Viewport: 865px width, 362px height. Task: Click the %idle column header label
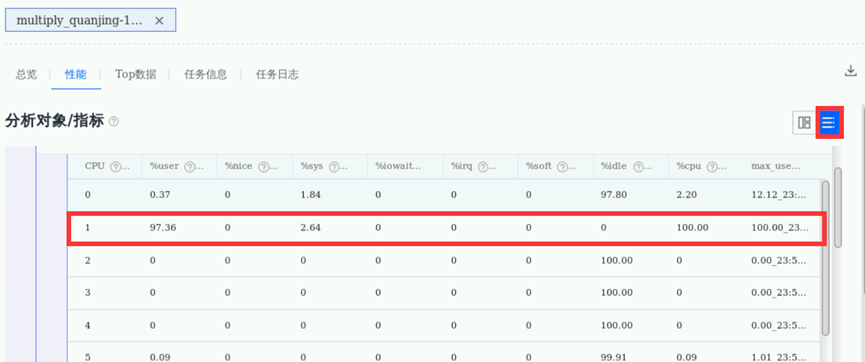pyautogui.click(x=613, y=166)
